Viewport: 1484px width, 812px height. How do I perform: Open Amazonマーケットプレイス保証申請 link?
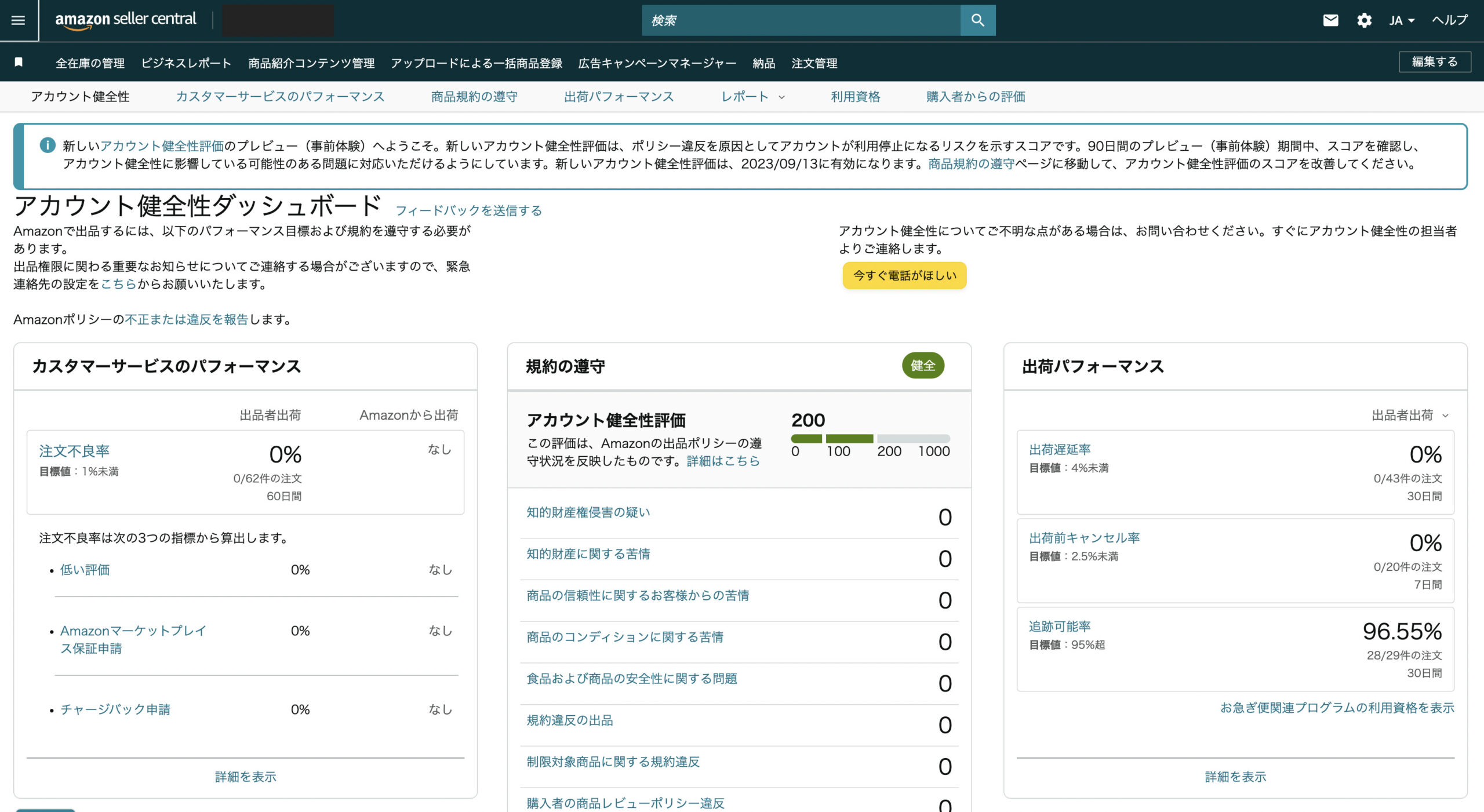pyautogui.click(x=133, y=639)
